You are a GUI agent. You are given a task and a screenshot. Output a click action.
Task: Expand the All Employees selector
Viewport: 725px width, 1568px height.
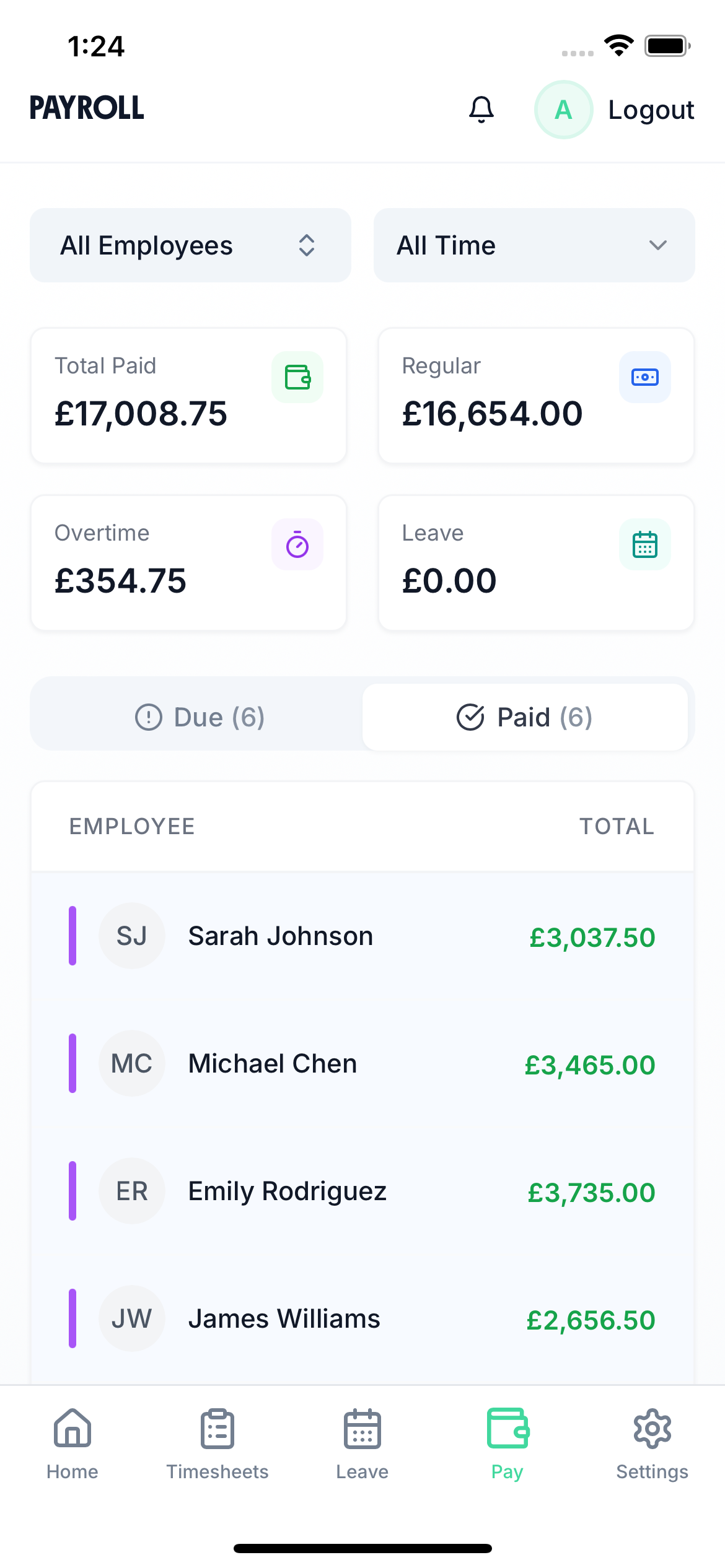pos(190,245)
